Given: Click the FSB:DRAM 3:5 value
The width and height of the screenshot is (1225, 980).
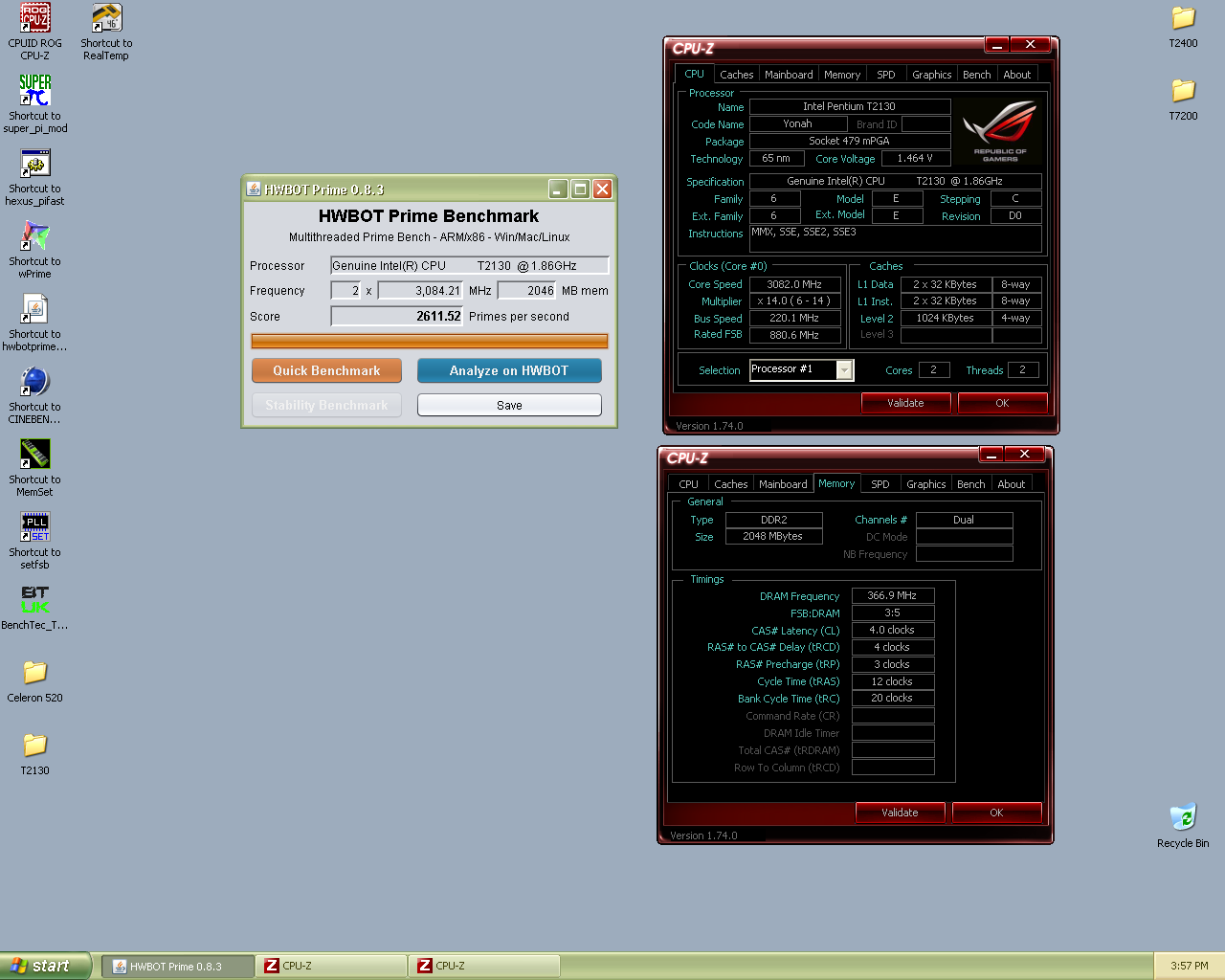Looking at the screenshot, I should click(x=893, y=612).
